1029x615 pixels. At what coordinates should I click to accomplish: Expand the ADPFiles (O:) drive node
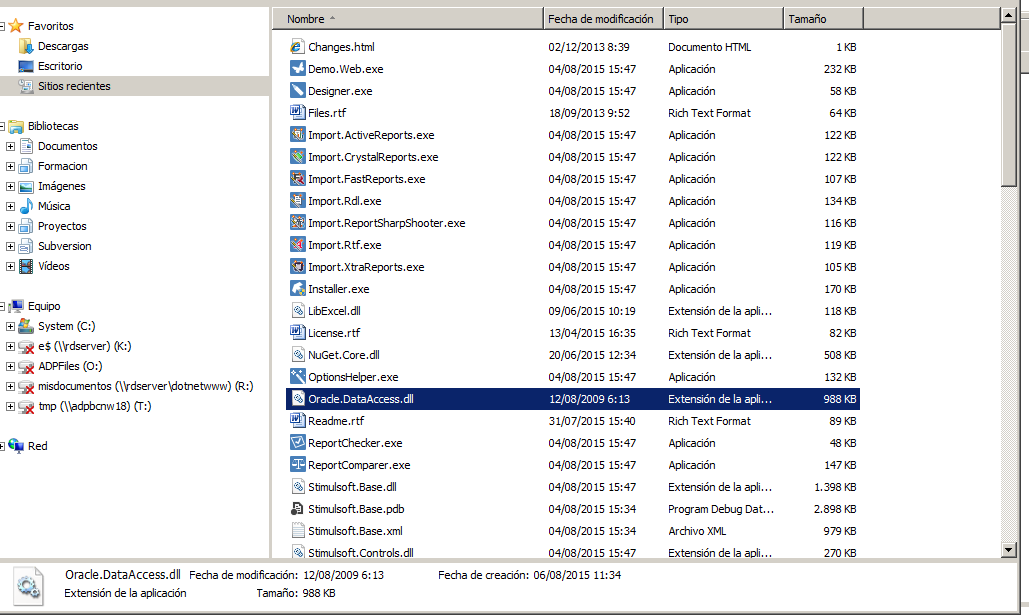pos(10,366)
